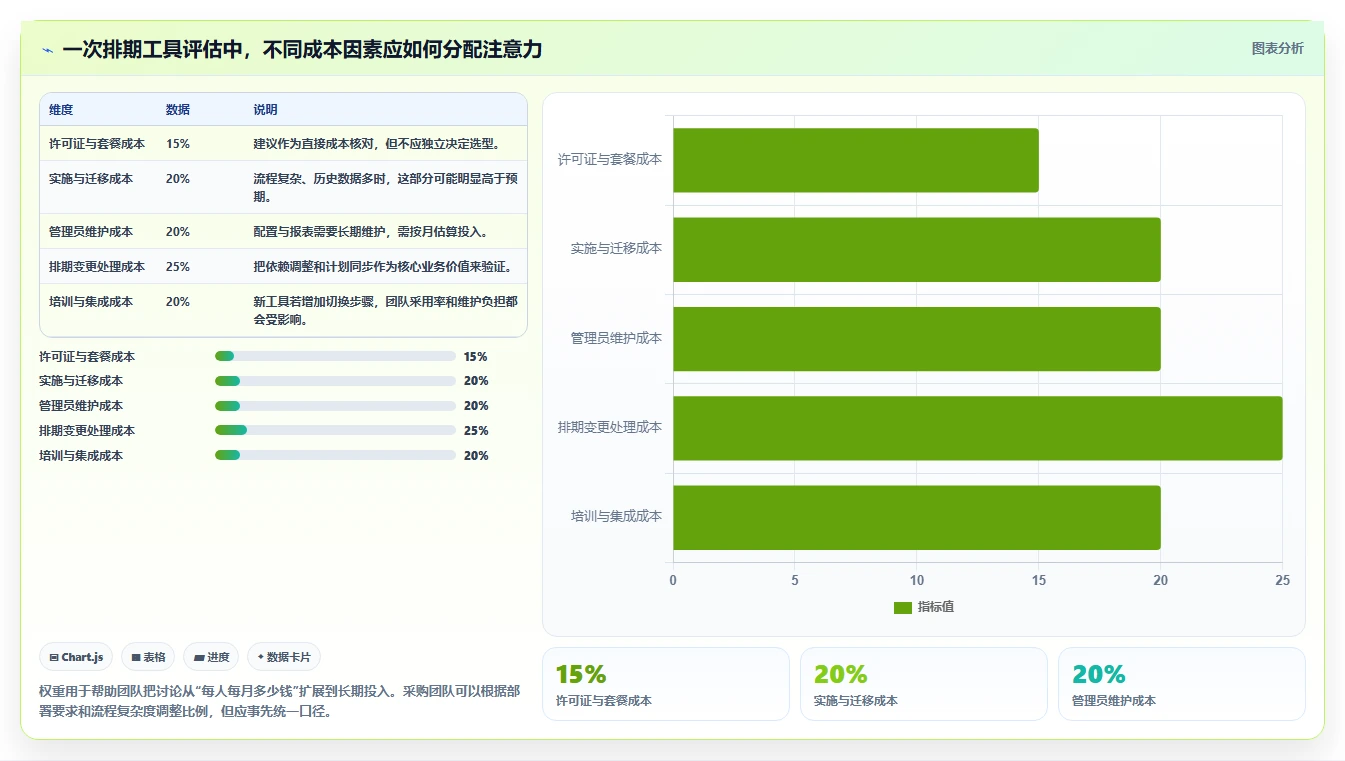1345x761 pixels.
Task: Select the 许可证与套餐成本 table cell
Action: (x=97, y=144)
